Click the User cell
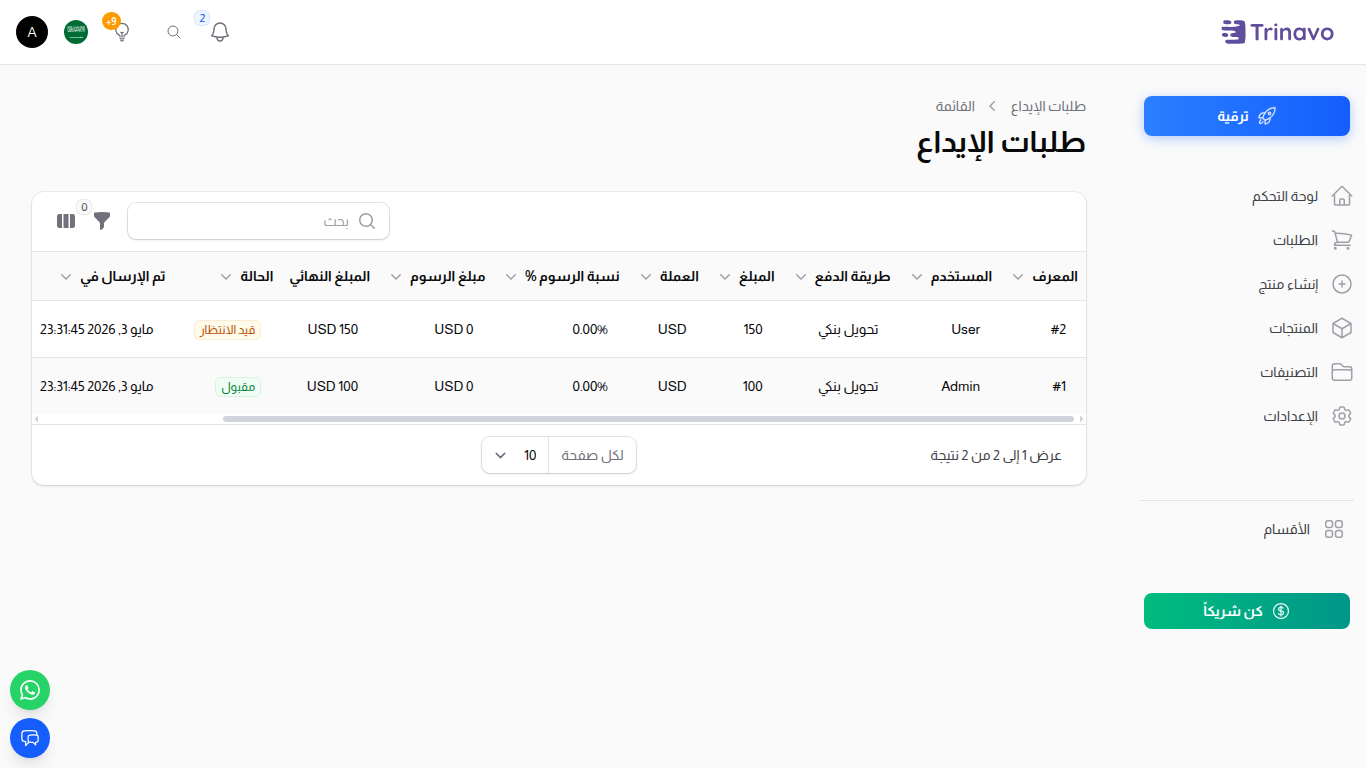 (x=966, y=329)
